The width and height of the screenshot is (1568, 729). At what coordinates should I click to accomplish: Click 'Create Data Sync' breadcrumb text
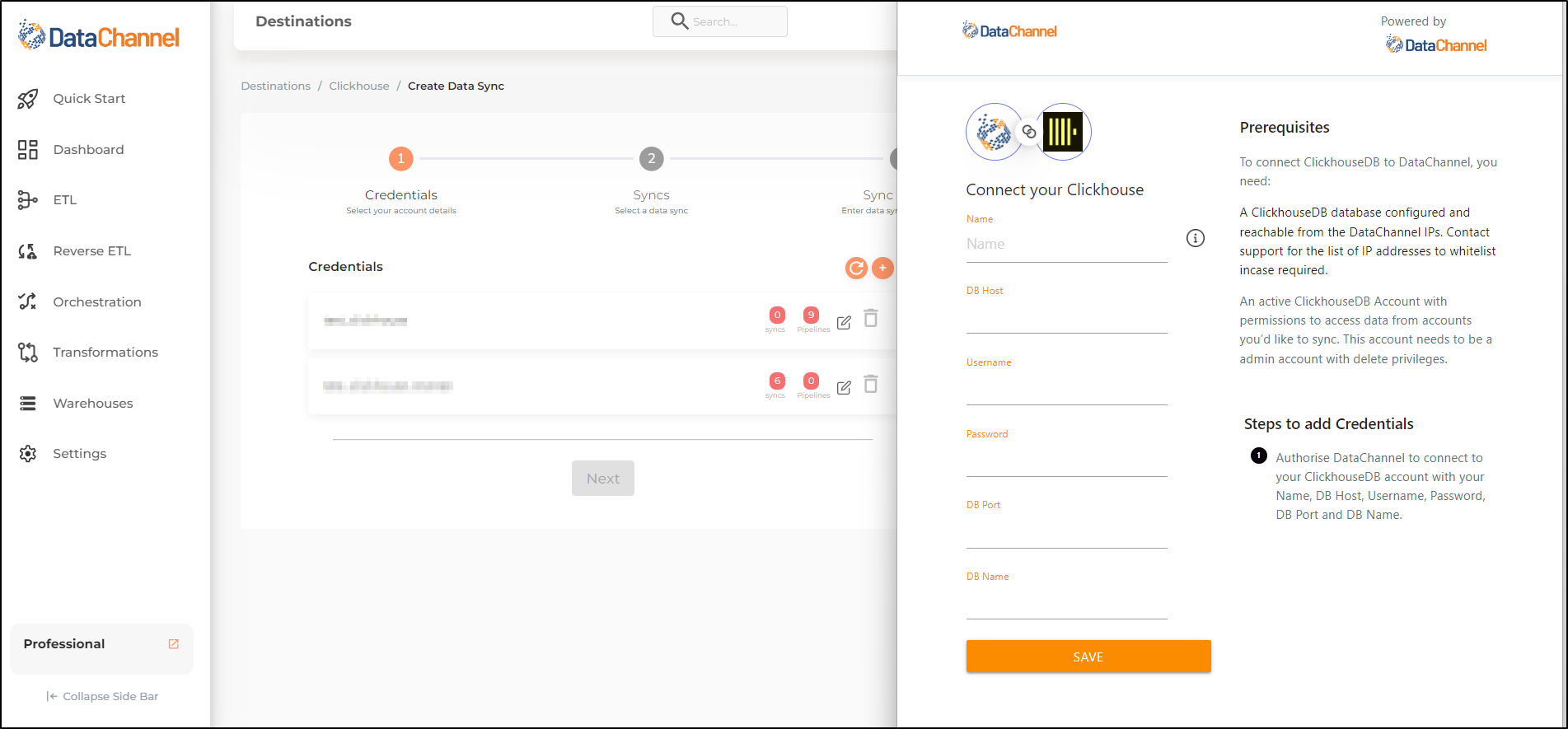pyautogui.click(x=456, y=86)
